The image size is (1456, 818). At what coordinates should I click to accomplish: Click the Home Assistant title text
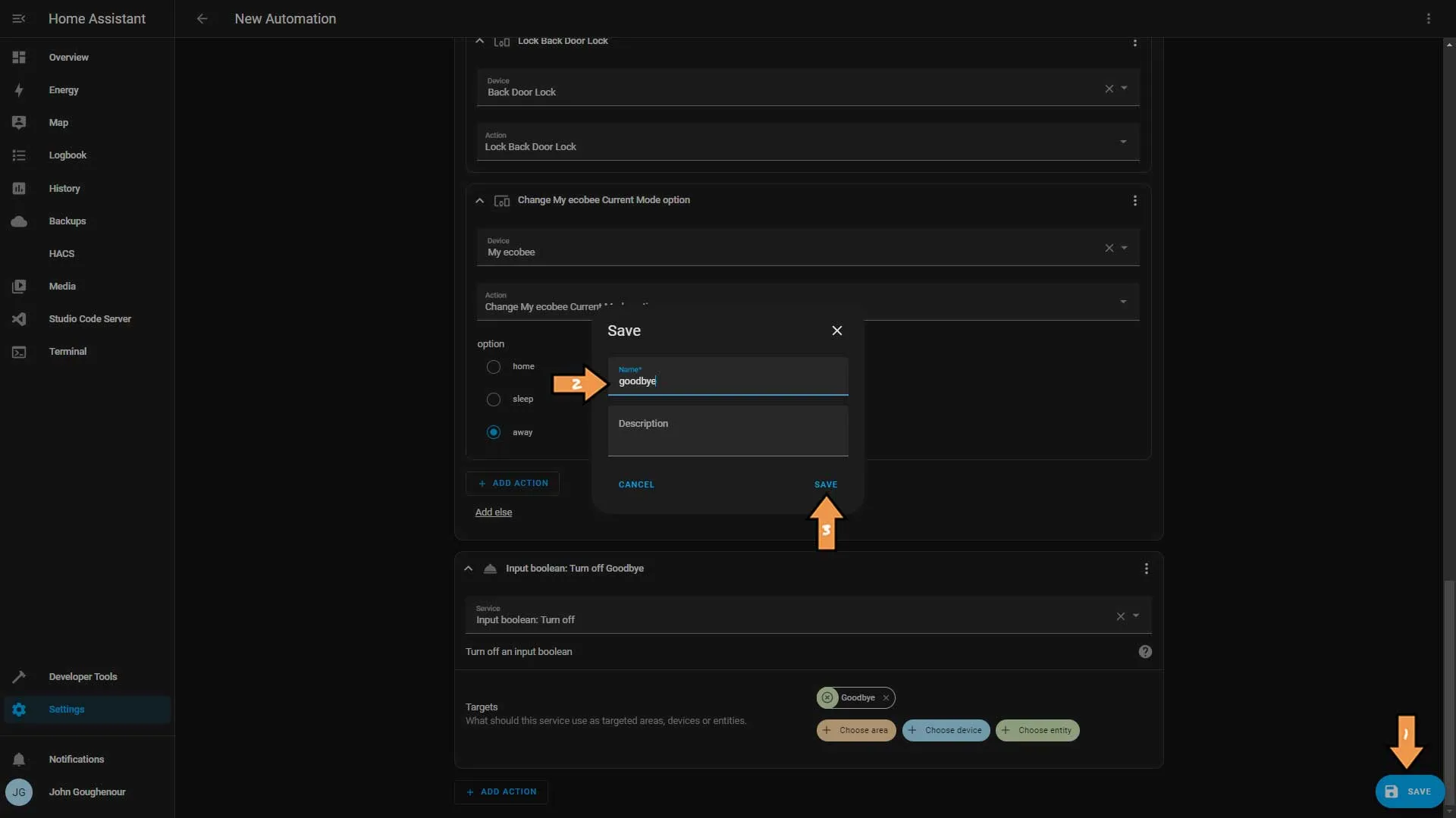click(x=97, y=18)
